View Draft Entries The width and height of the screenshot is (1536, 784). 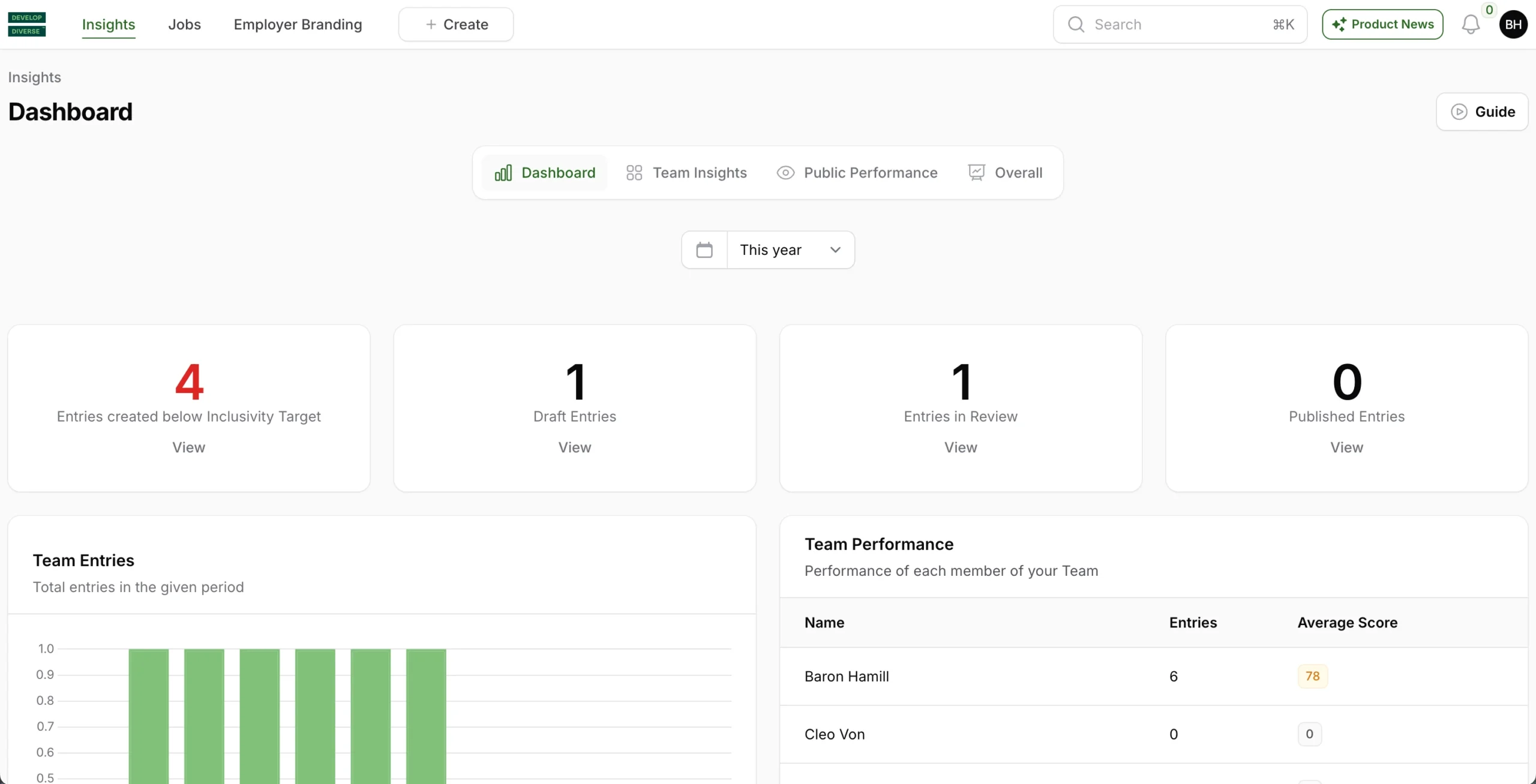click(x=574, y=447)
